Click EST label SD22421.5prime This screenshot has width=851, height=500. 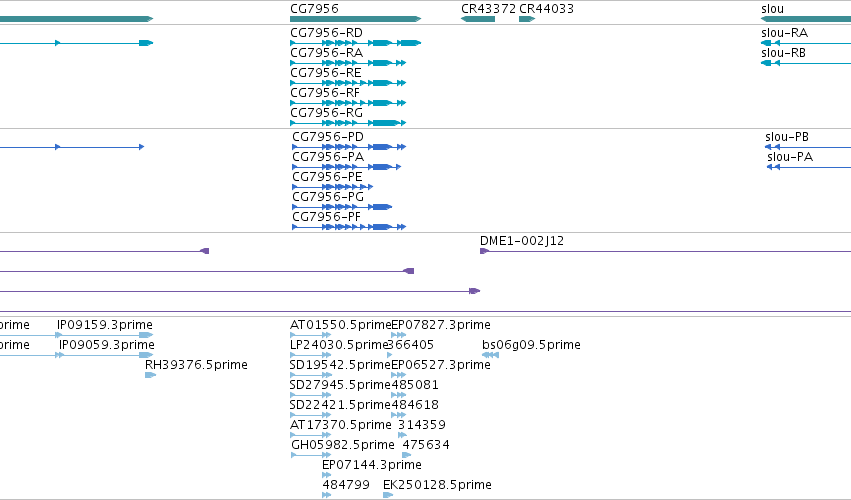tap(340, 405)
